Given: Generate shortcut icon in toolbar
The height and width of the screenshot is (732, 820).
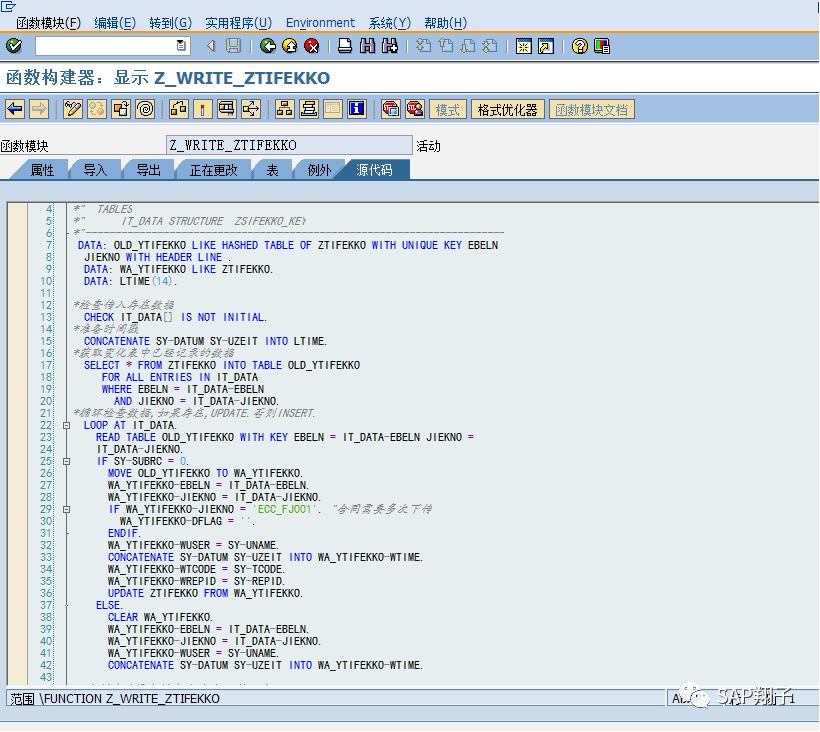Looking at the screenshot, I should coord(545,46).
